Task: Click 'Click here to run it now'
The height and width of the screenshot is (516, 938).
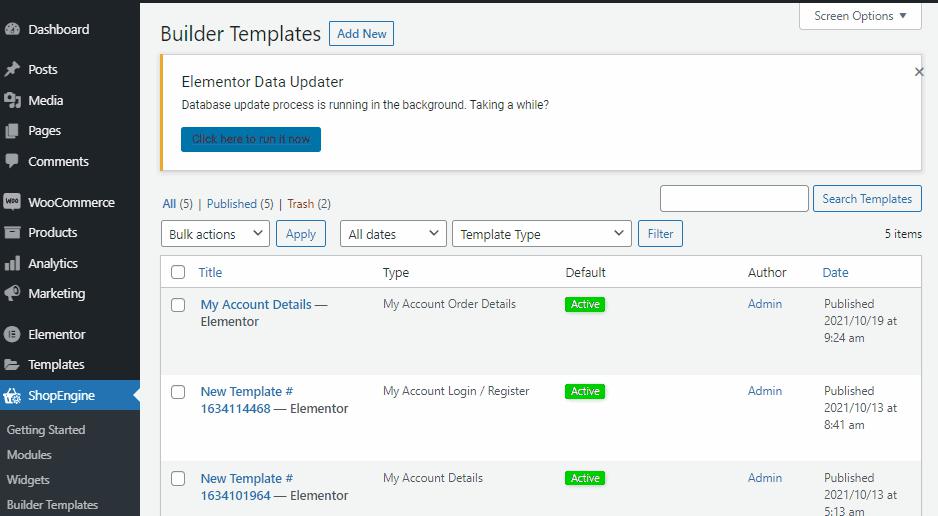Action: click(251, 139)
